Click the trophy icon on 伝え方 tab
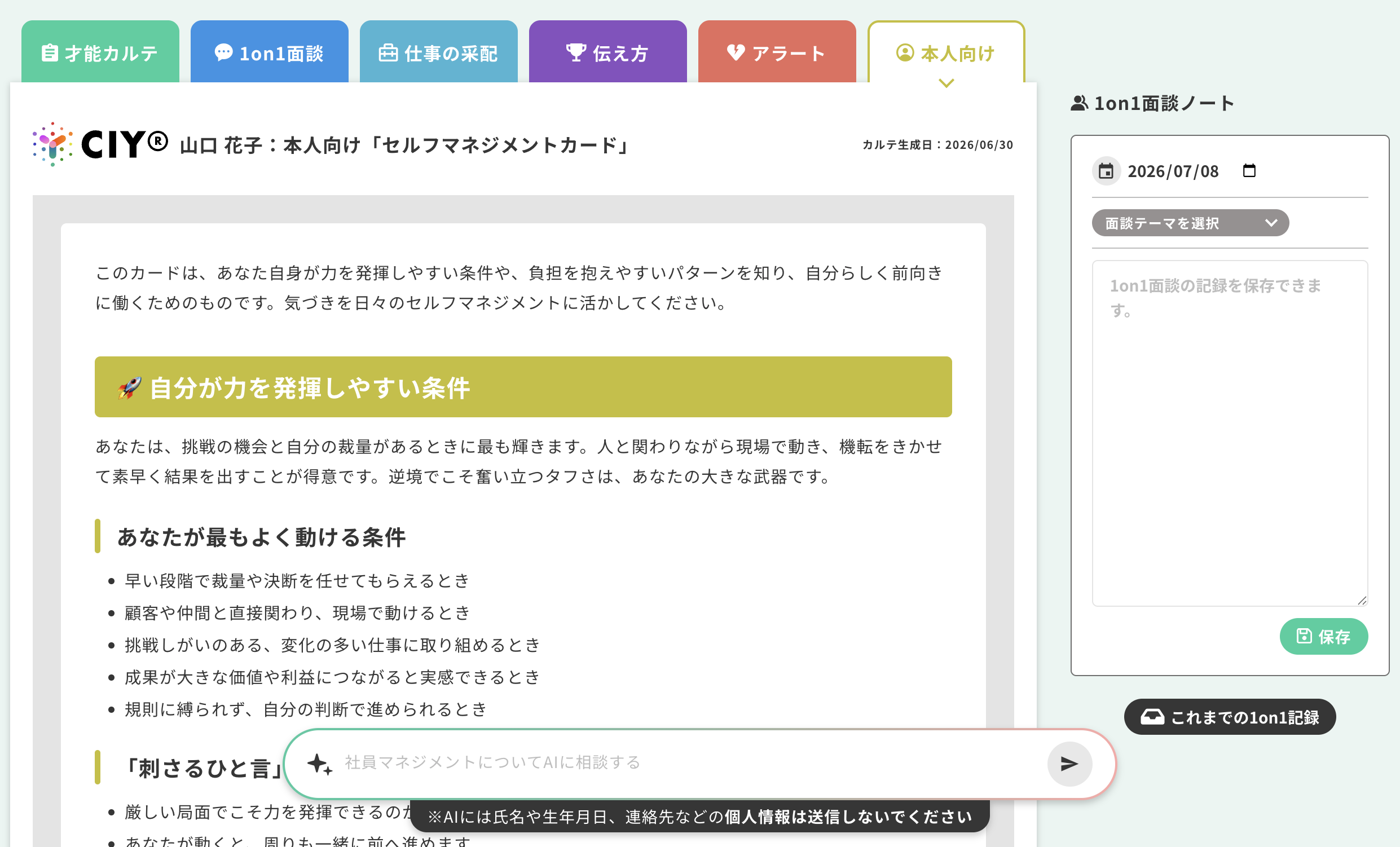The image size is (1400, 847). click(x=575, y=52)
